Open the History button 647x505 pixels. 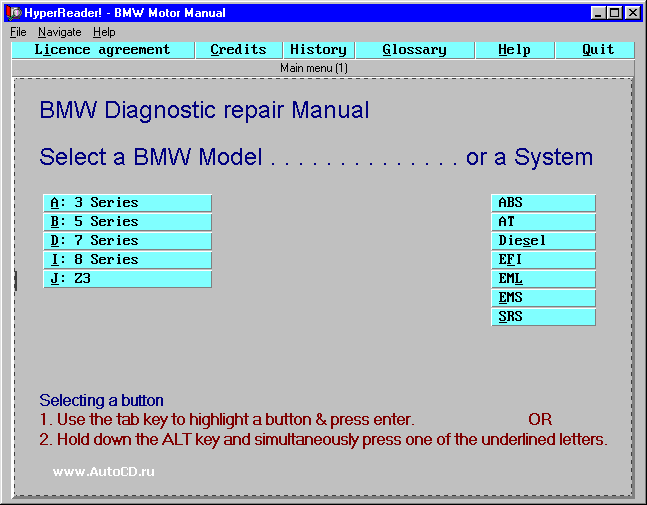pyautogui.click(x=319, y=50)
